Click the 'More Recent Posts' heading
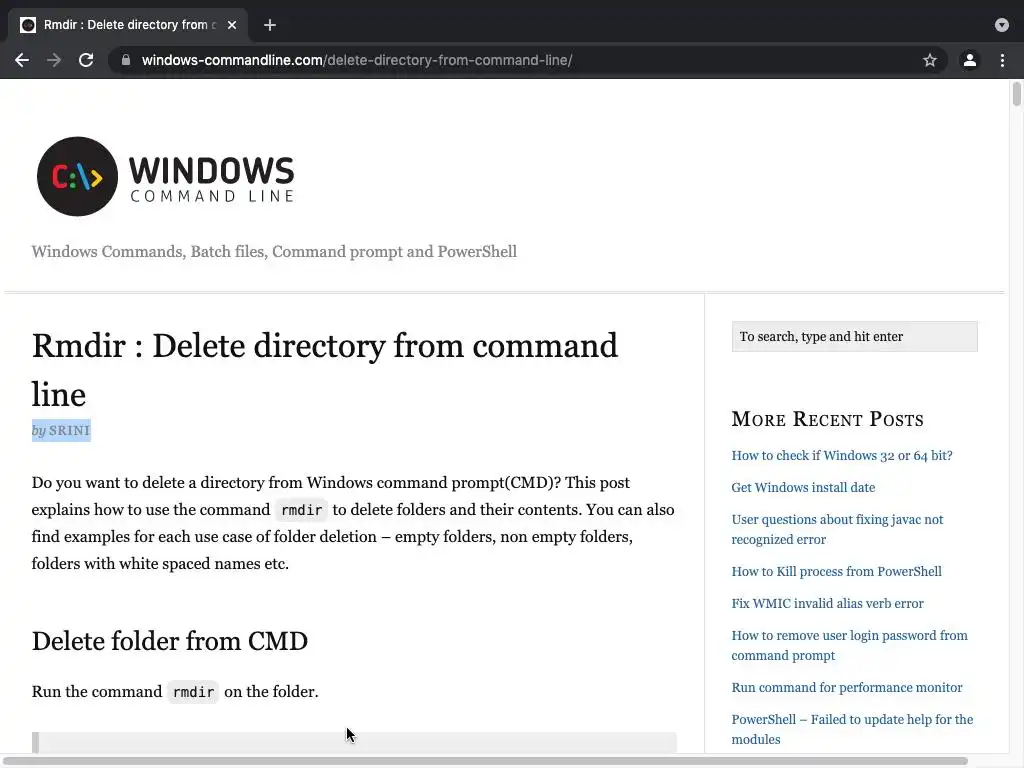The height and width of the screenshot is (768, 1024). [x=827, y=419]
